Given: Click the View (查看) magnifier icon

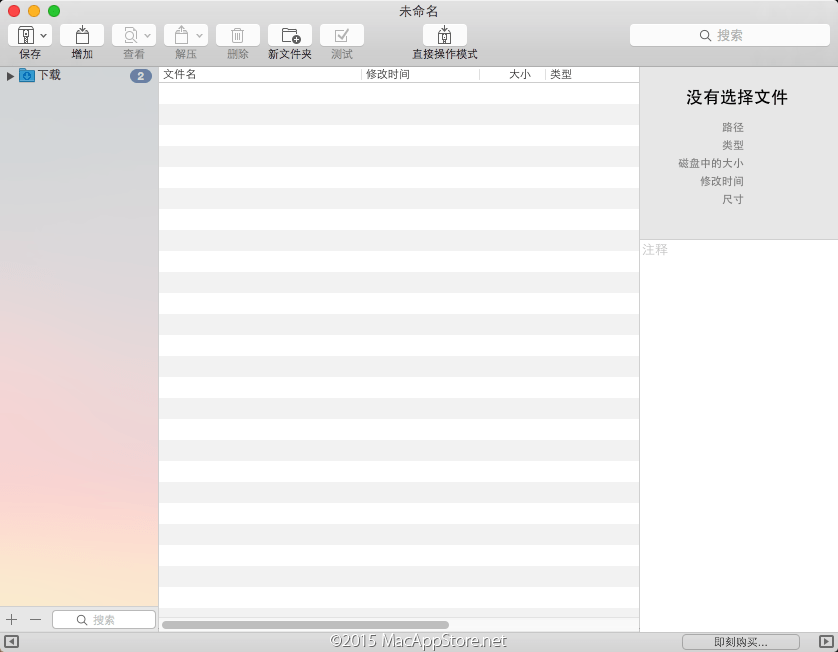Looking at the screenshot, I should point(129,35).
